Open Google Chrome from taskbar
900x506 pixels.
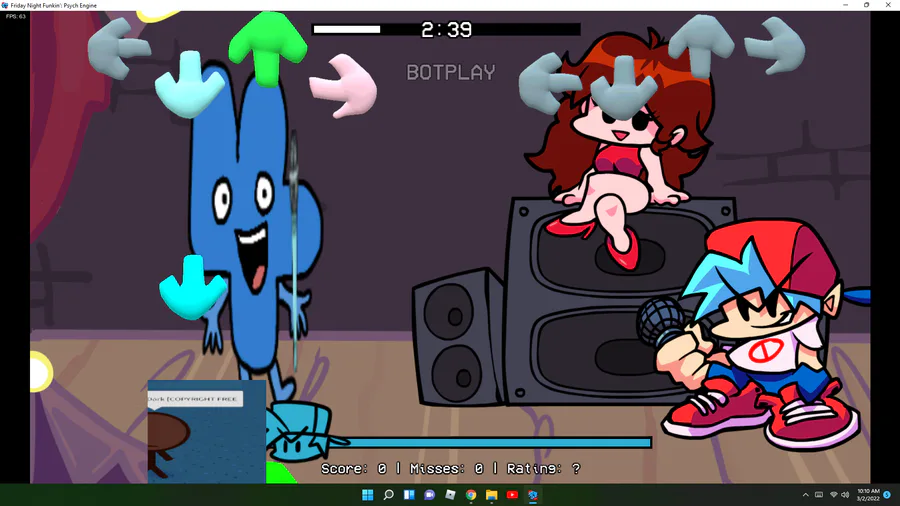[x=471, y=495]
